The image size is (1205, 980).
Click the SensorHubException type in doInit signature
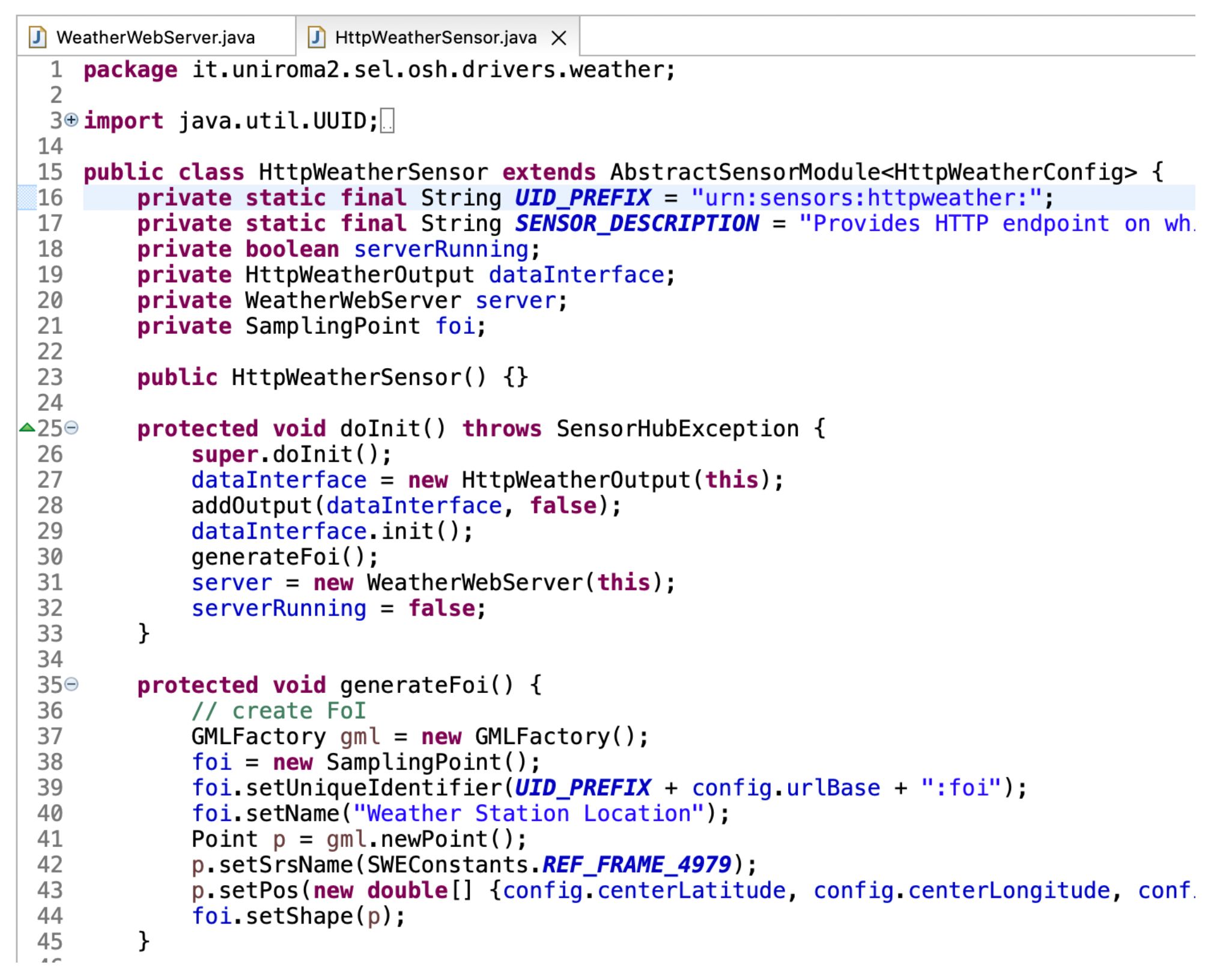click(677, 429)
